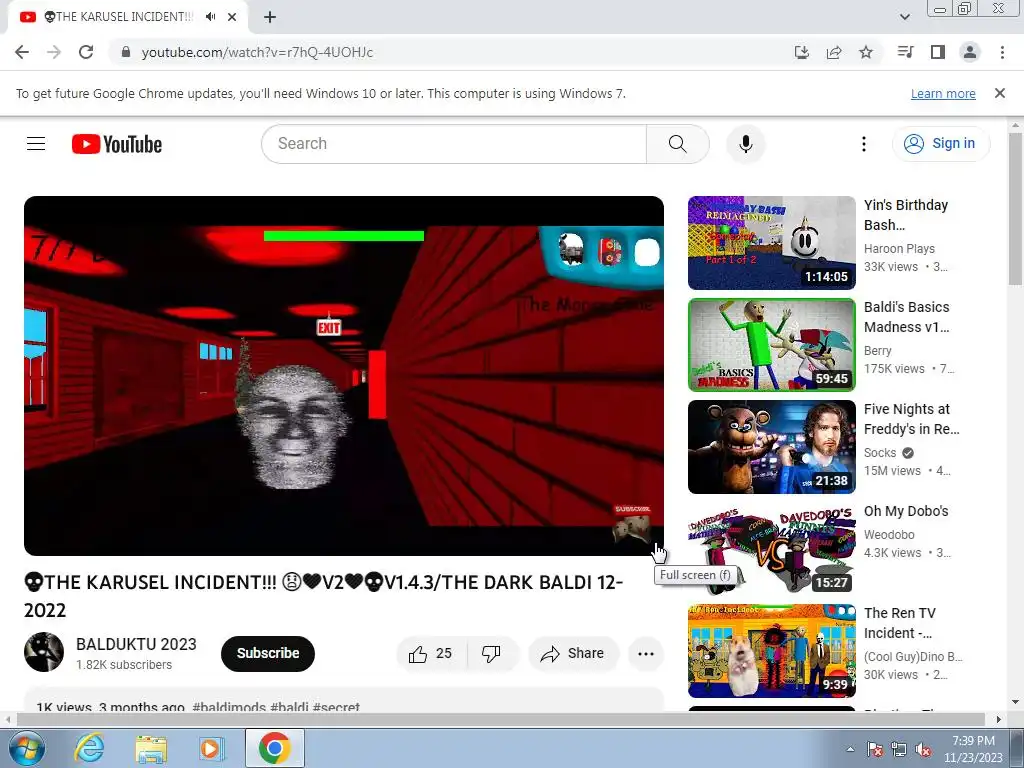Click the browser forward arrow
The width and height of the screenshot is (1024, 768).
point(54,52)
